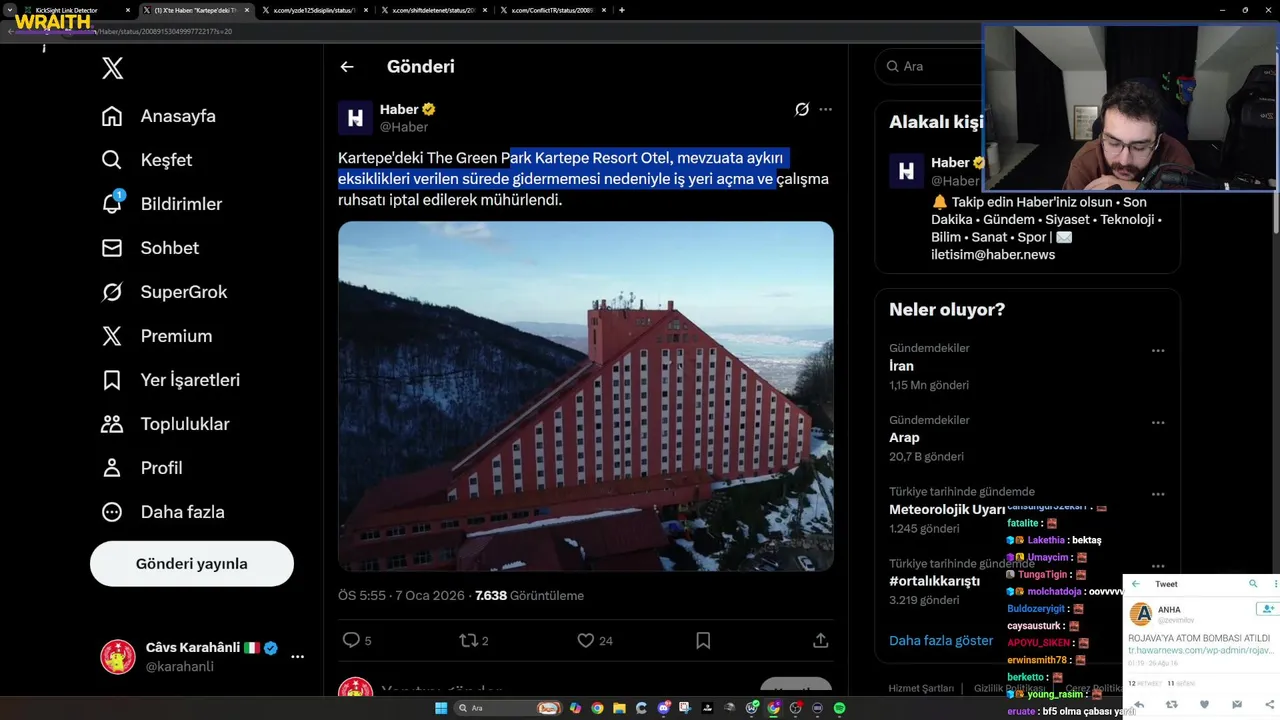
Task: Click Haber avatar in Alakalı kişiler
Action: point(906,171)
